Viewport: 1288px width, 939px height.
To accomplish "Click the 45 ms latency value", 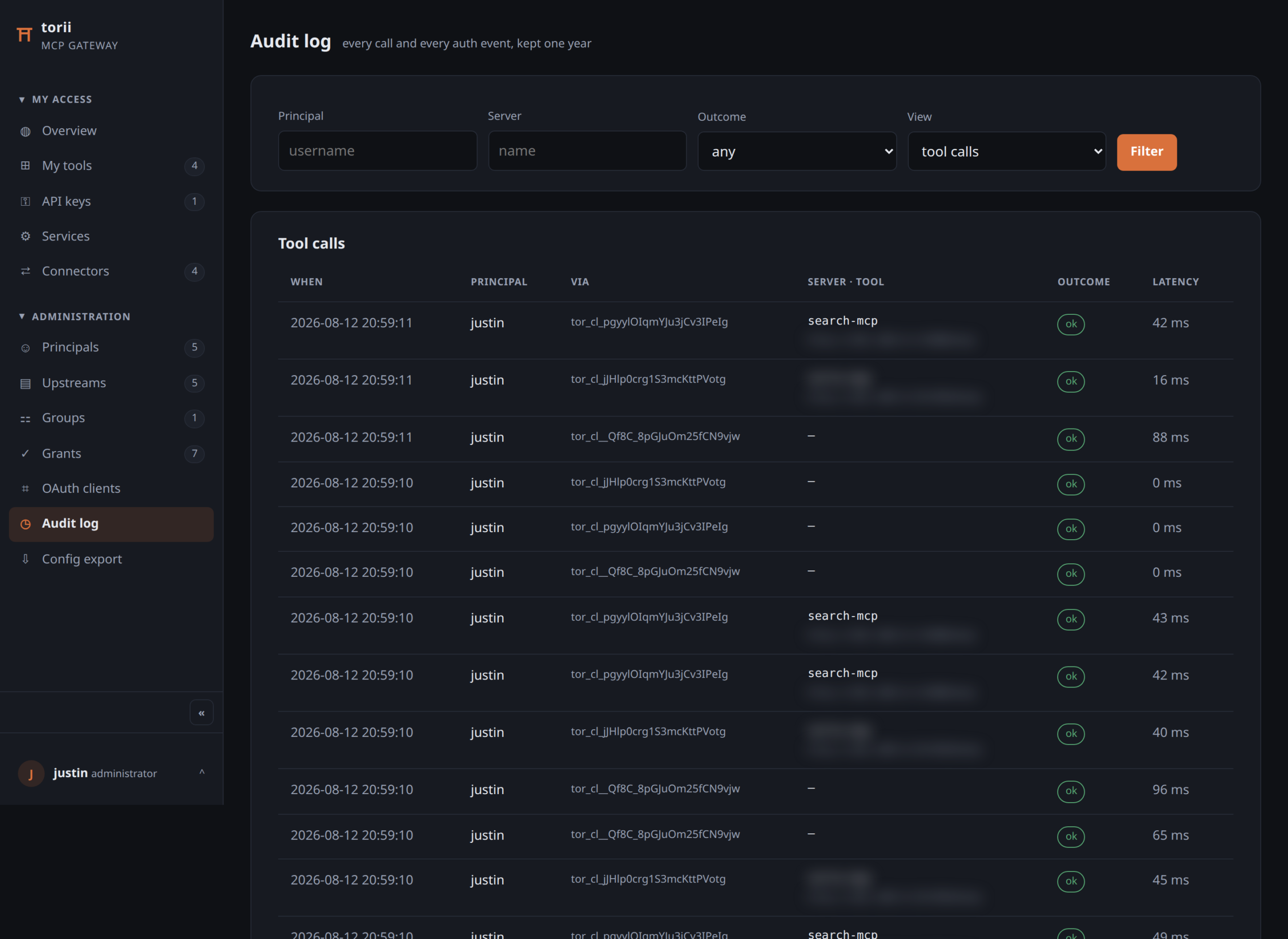I will tap(1170, 881).
